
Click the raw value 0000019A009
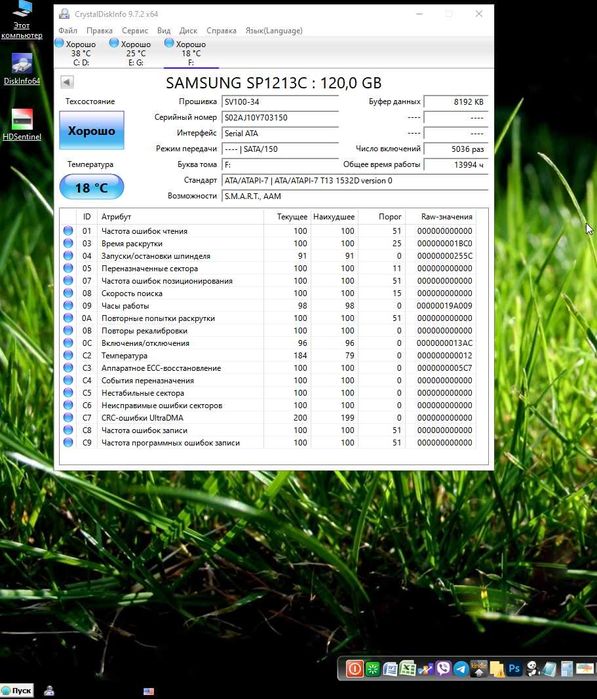pos(444,306)
